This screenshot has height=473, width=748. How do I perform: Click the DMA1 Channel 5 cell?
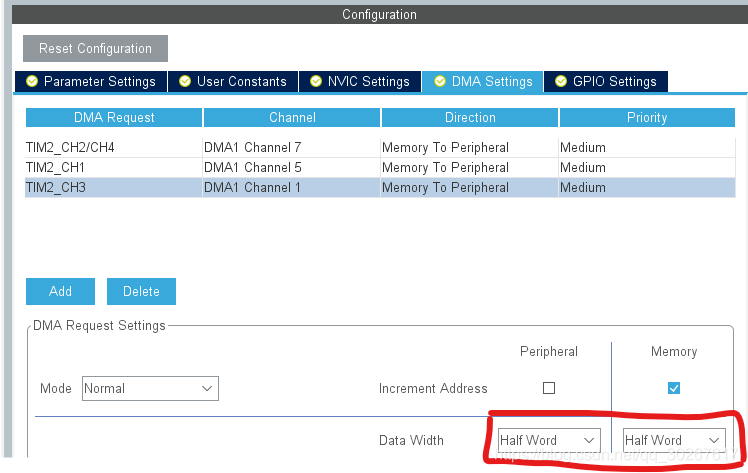(x=291, y=167)
